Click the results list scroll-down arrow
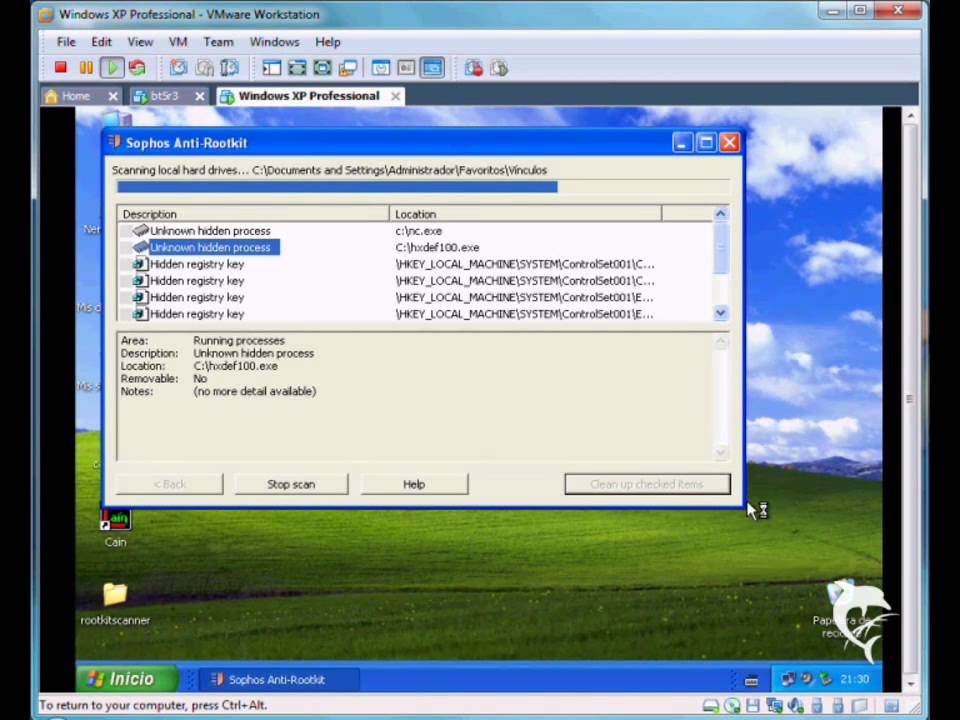Image resolution: width=960 pixels, height=720 pixels. click(x=721, y=313)
